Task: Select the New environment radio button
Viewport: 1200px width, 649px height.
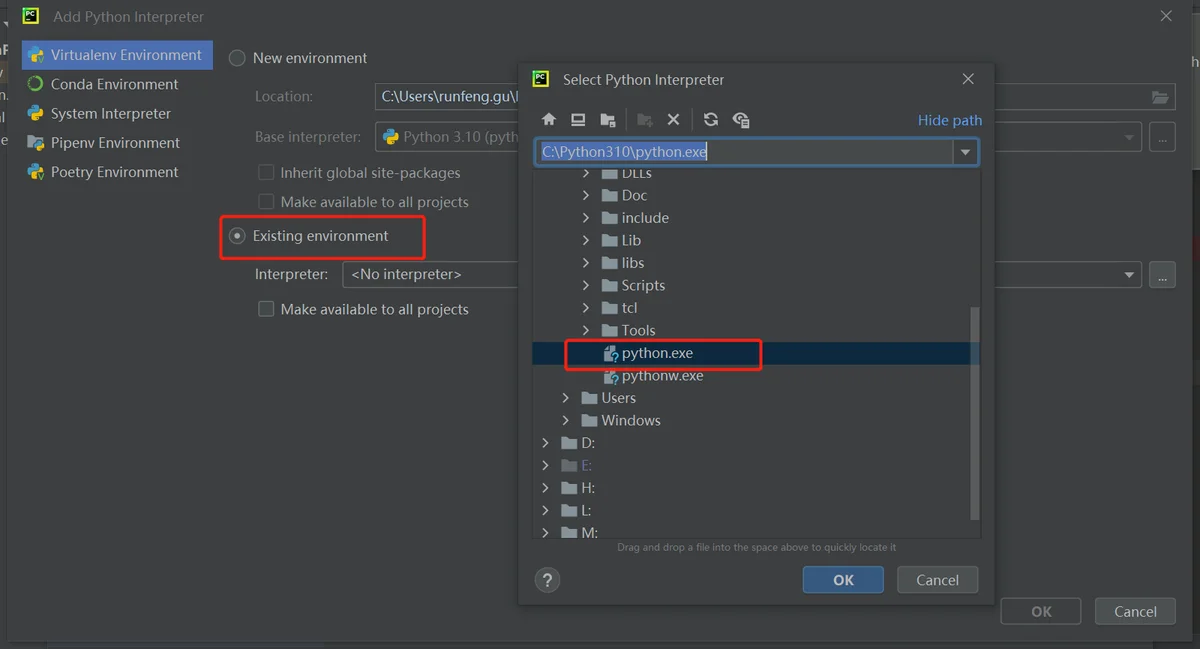Action: [x=237, y=58]
